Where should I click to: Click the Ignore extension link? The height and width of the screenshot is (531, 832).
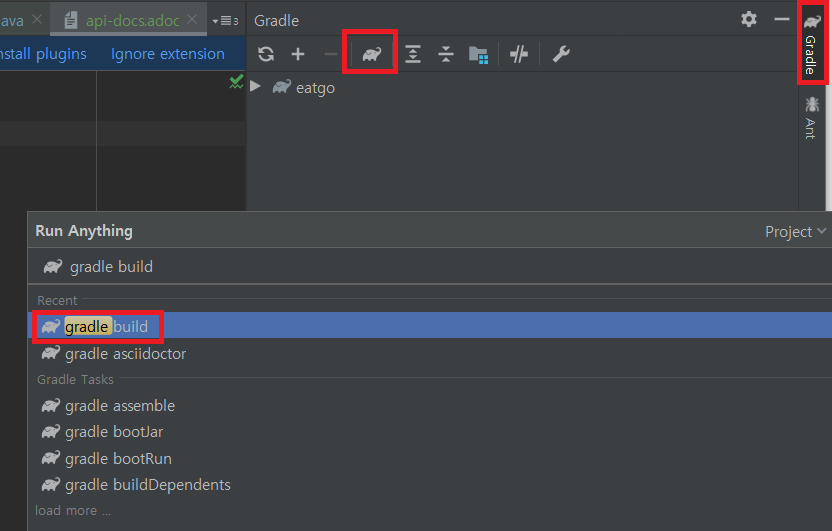click(x=168, y=54)
